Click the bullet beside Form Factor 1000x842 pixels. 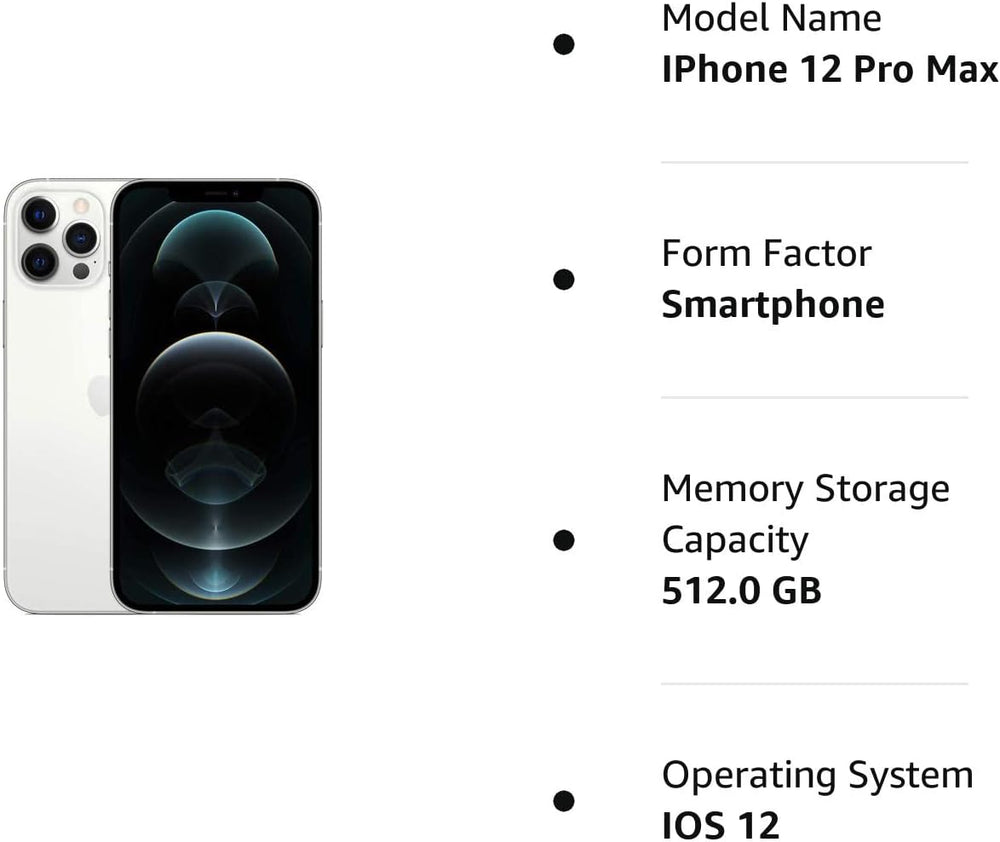(x=565, y=279)
